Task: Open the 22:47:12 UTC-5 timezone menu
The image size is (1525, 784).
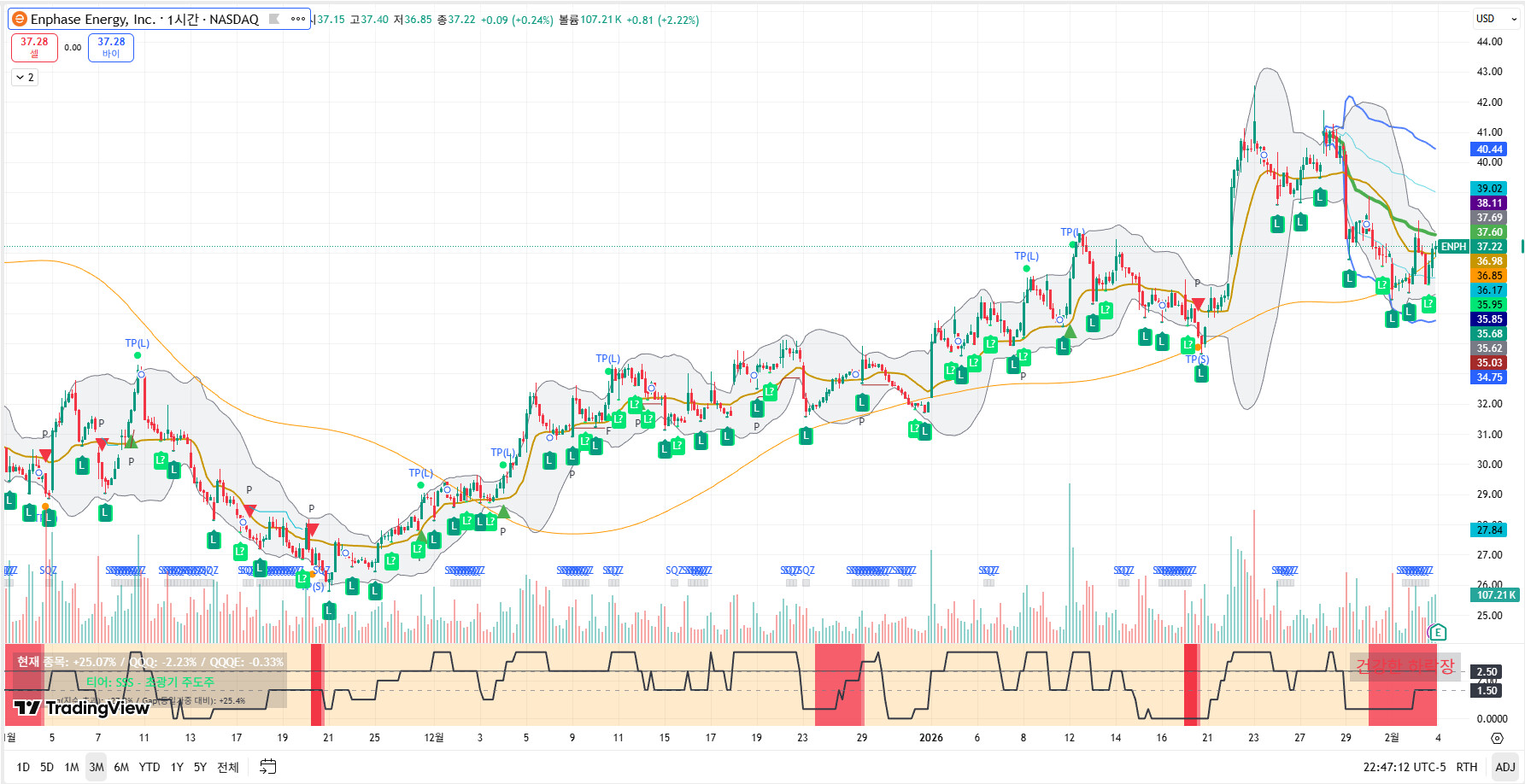Action: pos(1405,767)
